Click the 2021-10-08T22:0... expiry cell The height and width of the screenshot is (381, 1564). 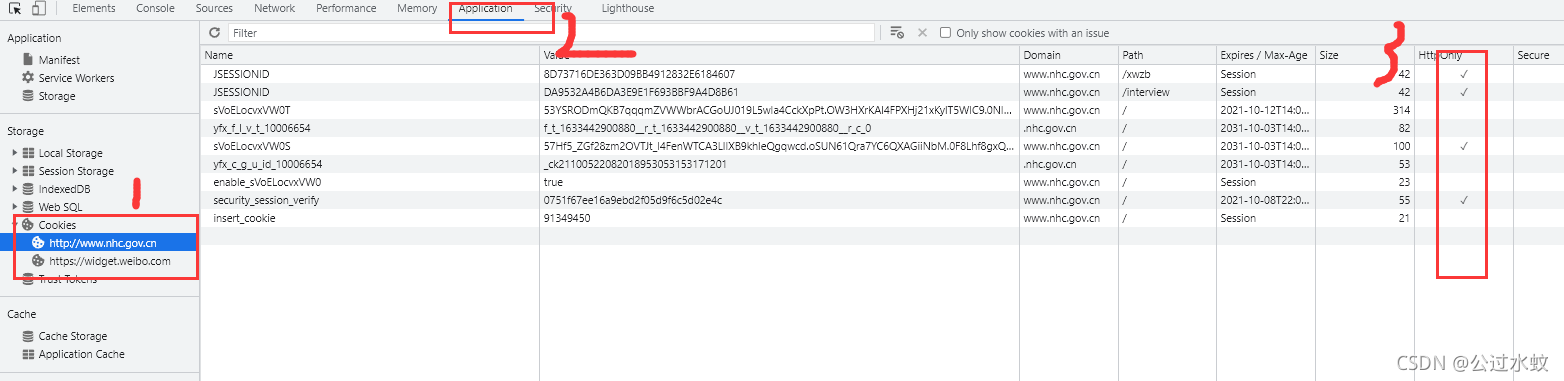1265,200
